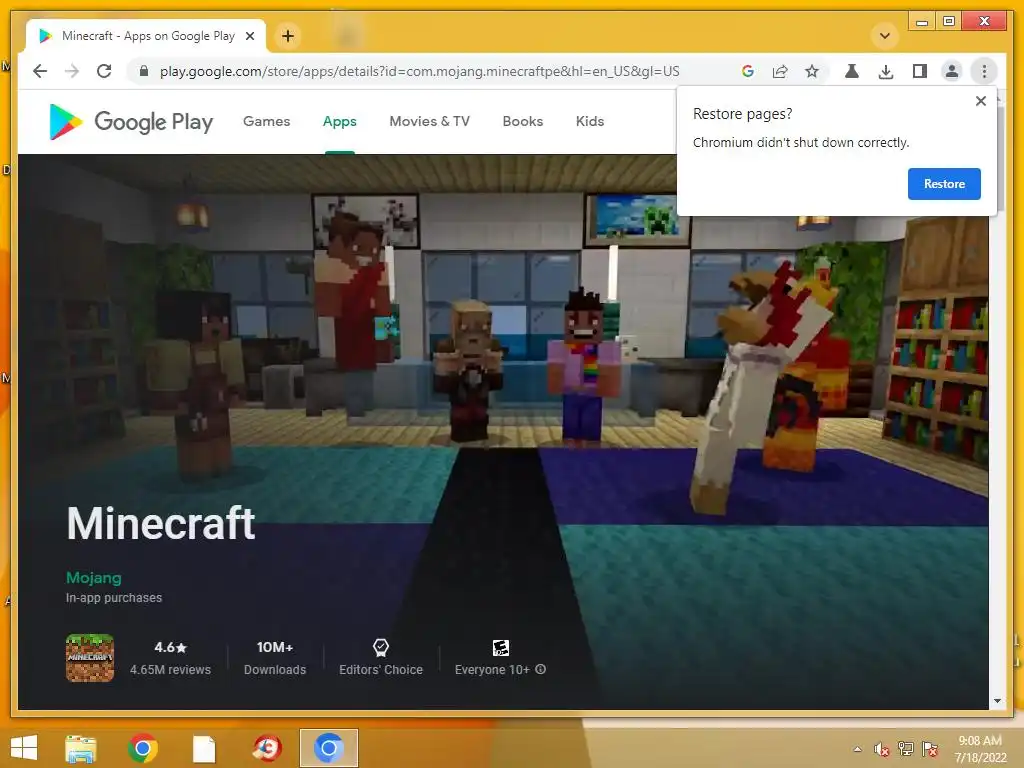
Task: Open File Explorer from taskbar
Action: tap(80, 748)
